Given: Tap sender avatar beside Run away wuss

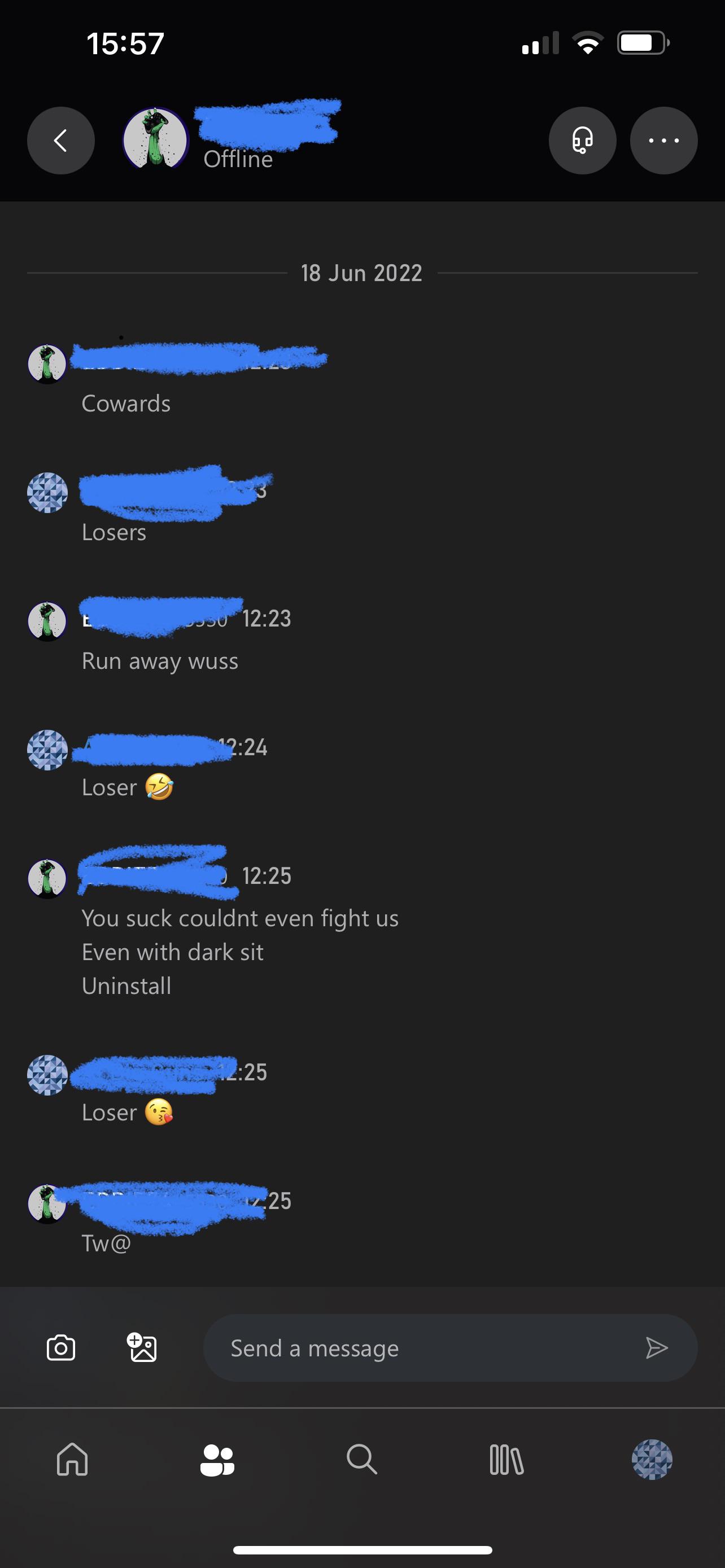Looking at the screenshot, I should tap(47, 621).
